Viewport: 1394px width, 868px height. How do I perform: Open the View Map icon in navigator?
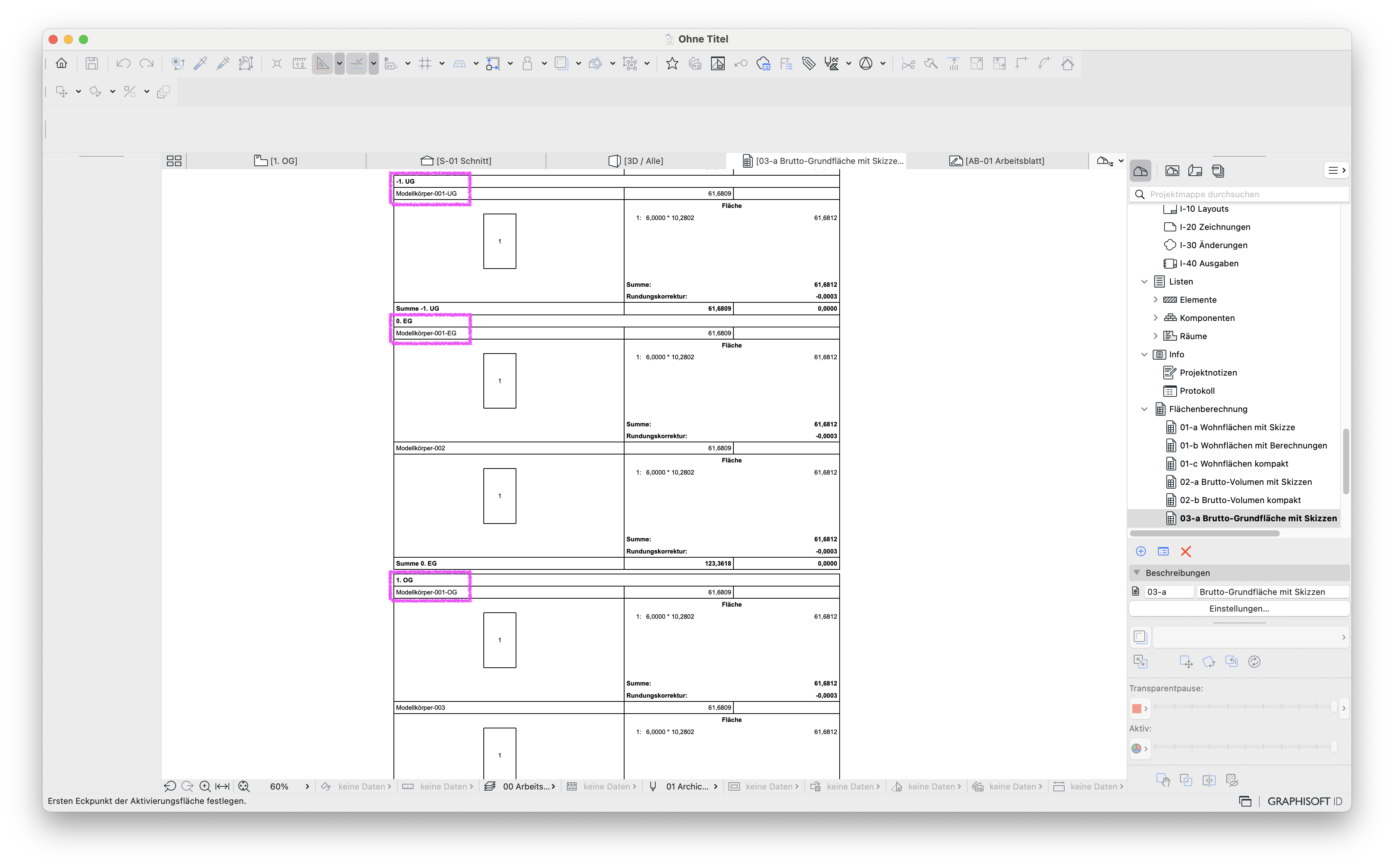coord(1172,170)
